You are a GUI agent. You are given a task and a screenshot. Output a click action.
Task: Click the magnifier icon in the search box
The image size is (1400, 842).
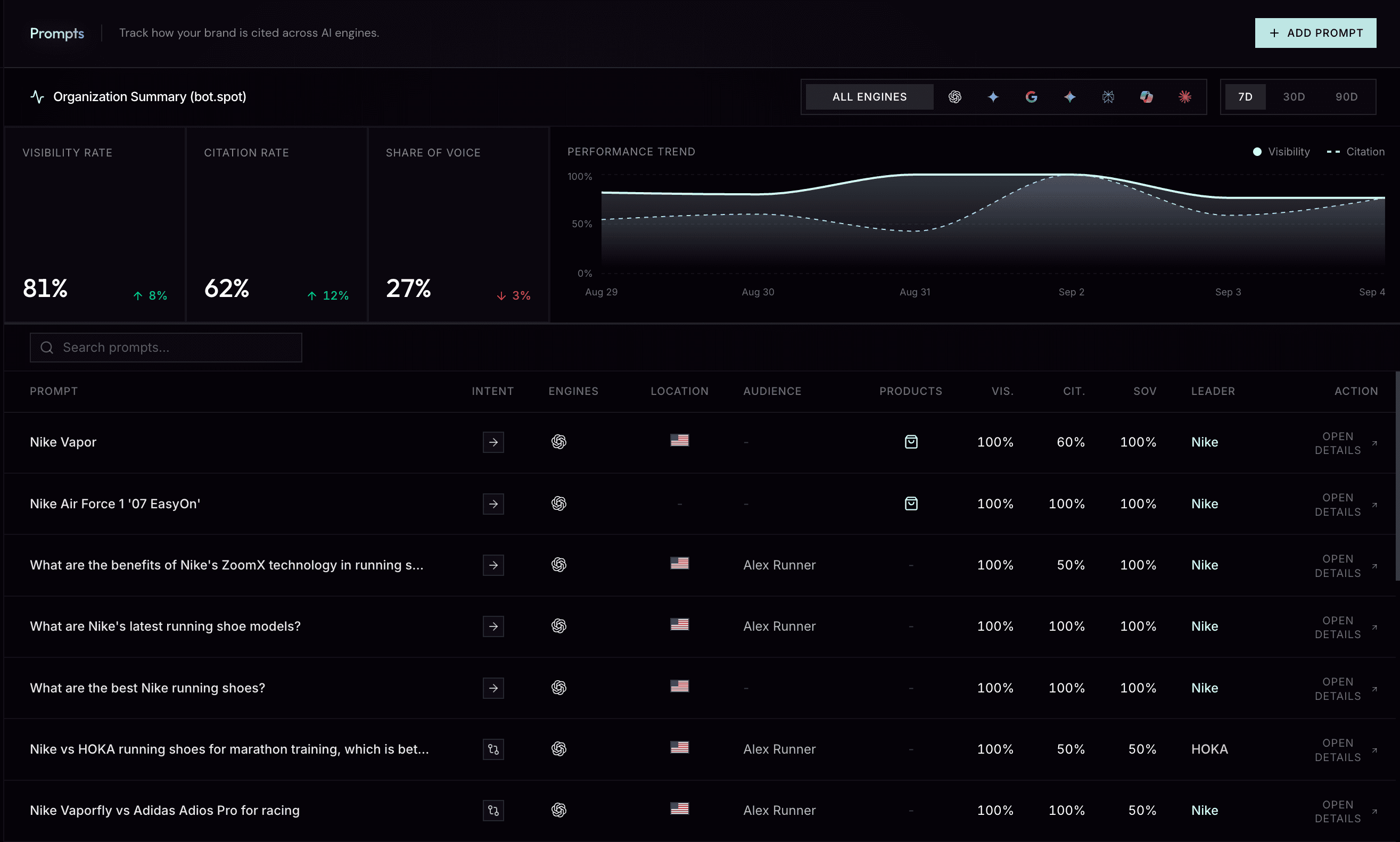coord(47,347)
